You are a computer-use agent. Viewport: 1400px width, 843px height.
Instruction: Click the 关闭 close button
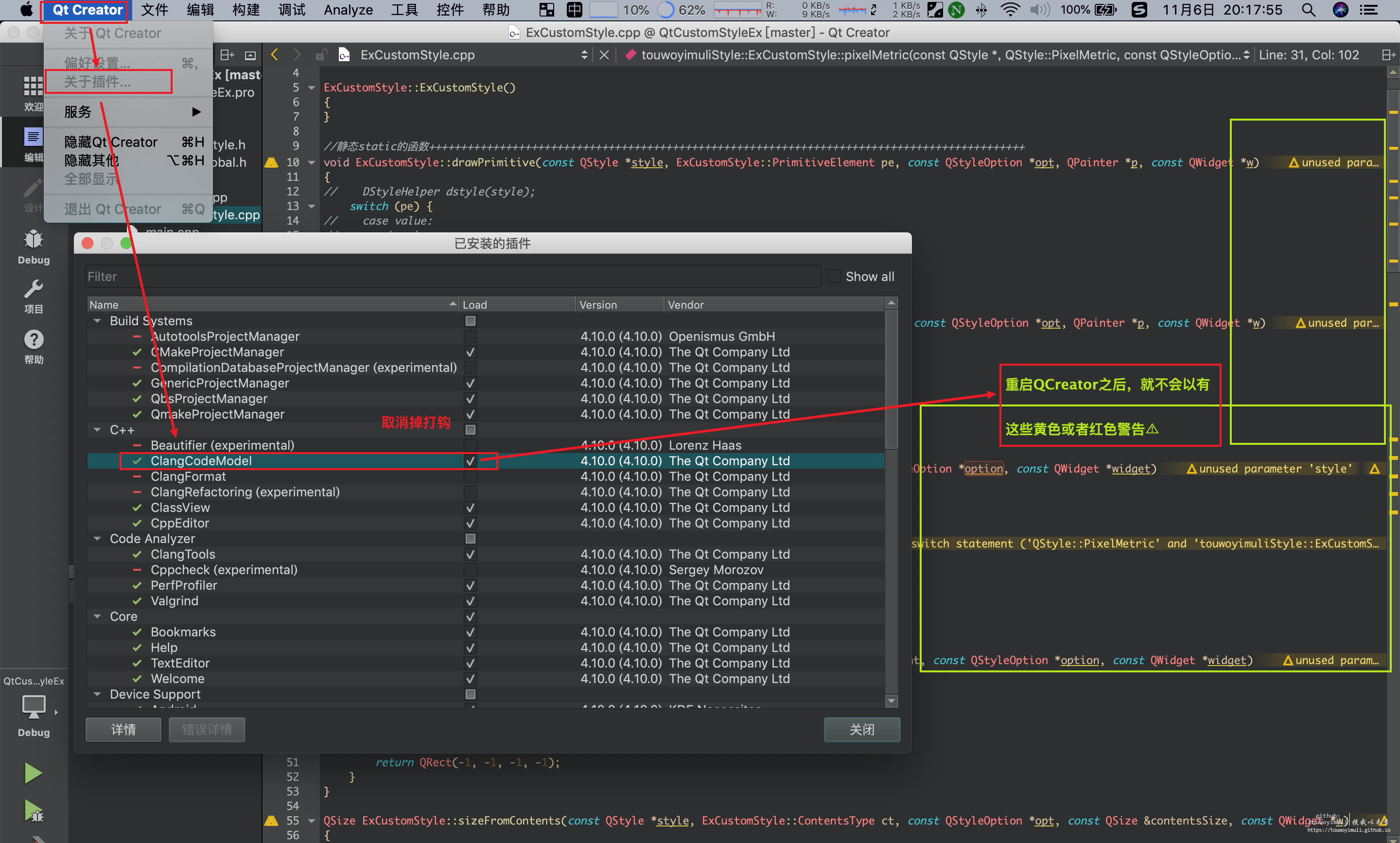tap(861, 729)
